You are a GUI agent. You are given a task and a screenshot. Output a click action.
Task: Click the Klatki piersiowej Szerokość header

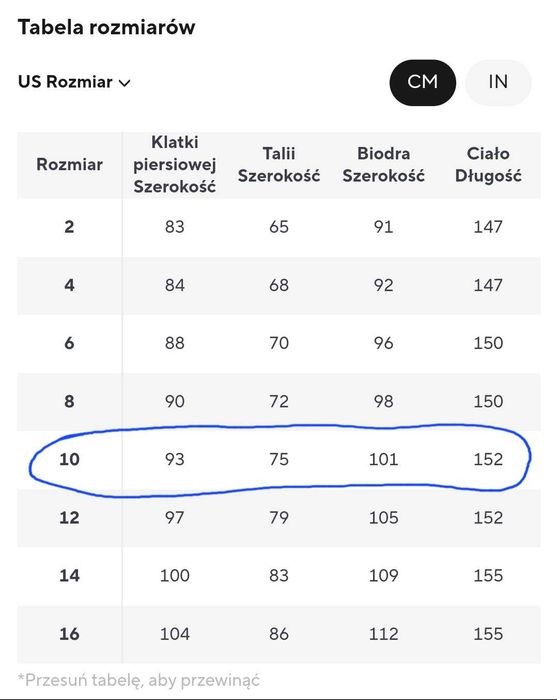pos(175,164)
